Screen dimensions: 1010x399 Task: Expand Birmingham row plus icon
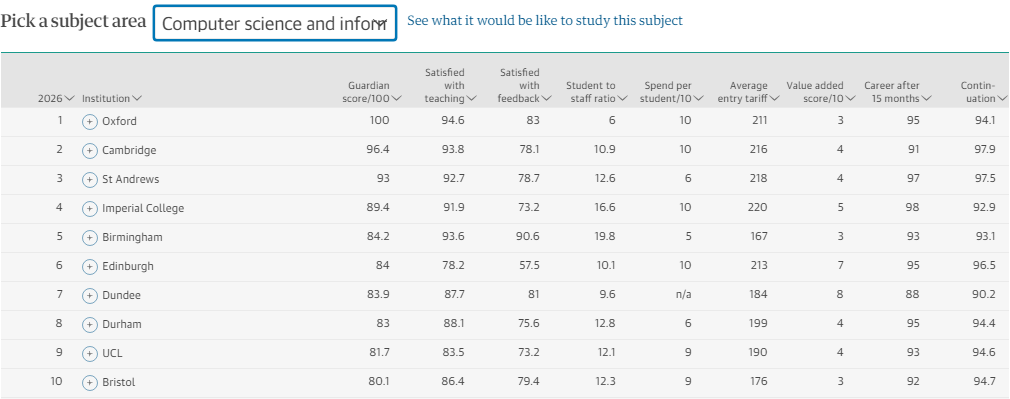click(x=90, y=237)
